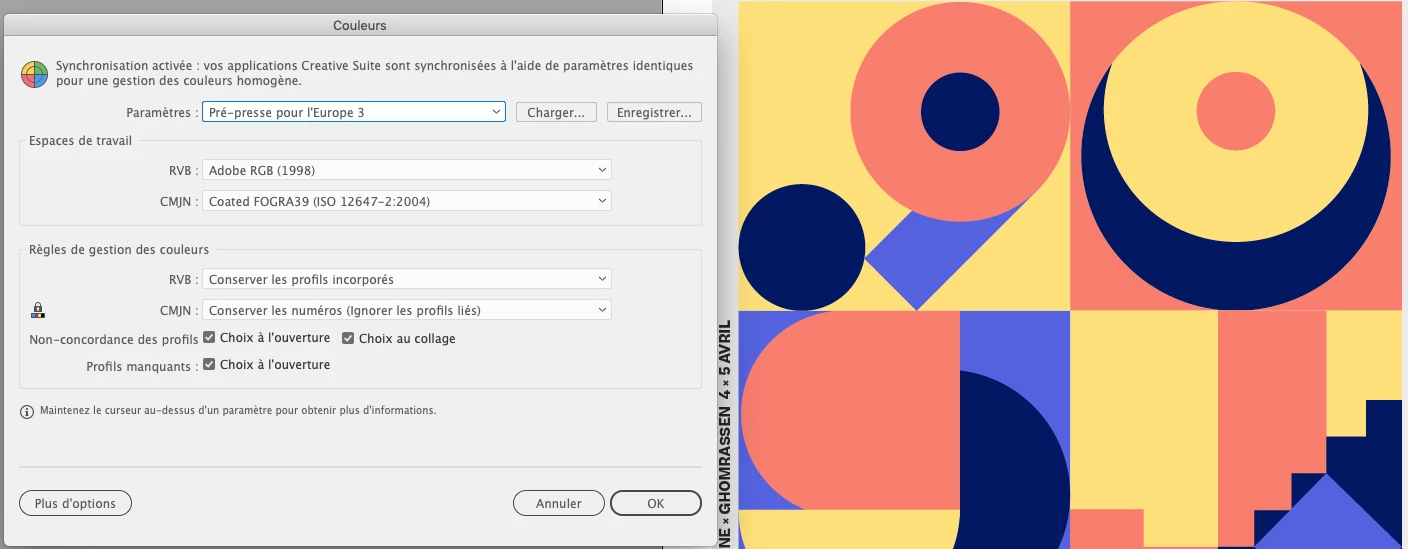Click the Synchronisation activée message text
This screenshot has width=1408, height=549.
click(x=374, y=73)
